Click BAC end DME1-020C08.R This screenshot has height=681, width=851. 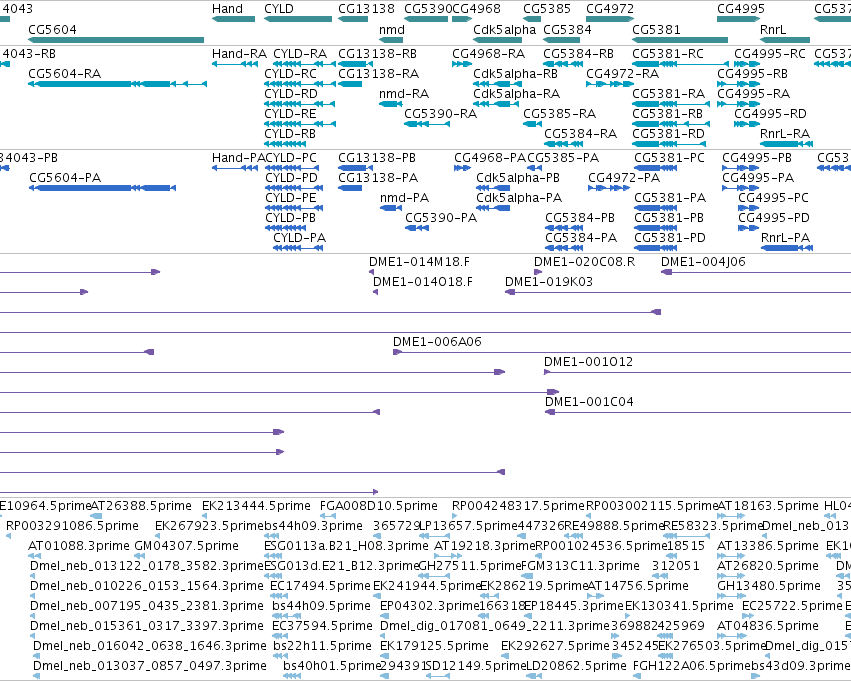(585, 262)
